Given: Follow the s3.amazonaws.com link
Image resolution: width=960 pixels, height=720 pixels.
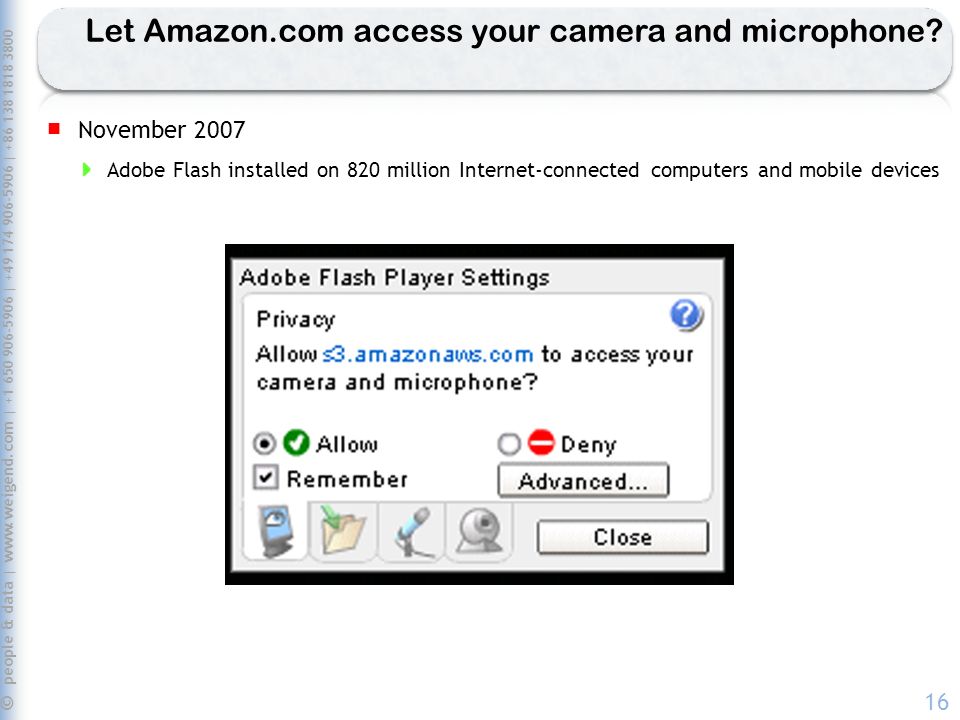Looking at the screenshot, I should click(427, 354).
